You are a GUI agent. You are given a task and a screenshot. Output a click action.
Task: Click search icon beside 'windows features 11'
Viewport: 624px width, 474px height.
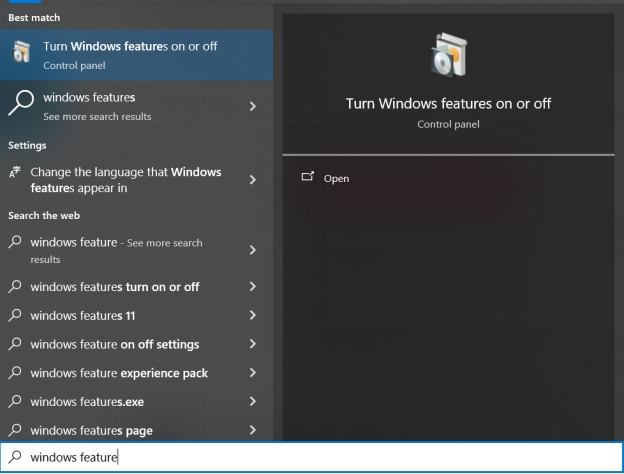(x=15, y=315)
